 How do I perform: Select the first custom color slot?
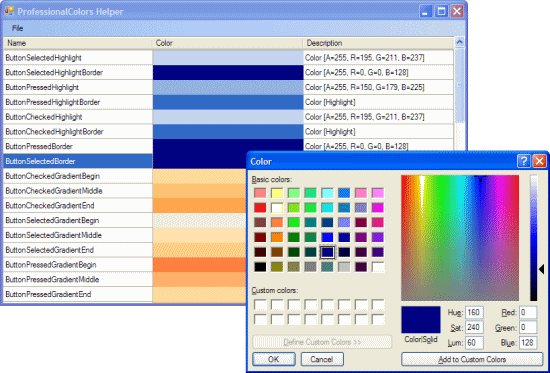pyautogui.click(x=260, y=305)
